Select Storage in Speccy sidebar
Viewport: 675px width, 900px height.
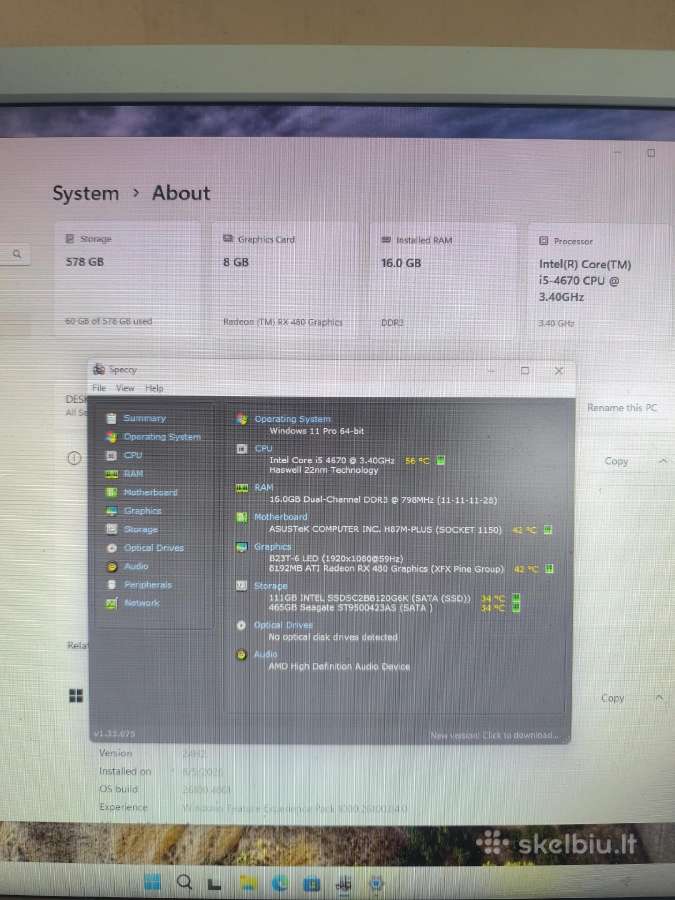click(141, 529)
